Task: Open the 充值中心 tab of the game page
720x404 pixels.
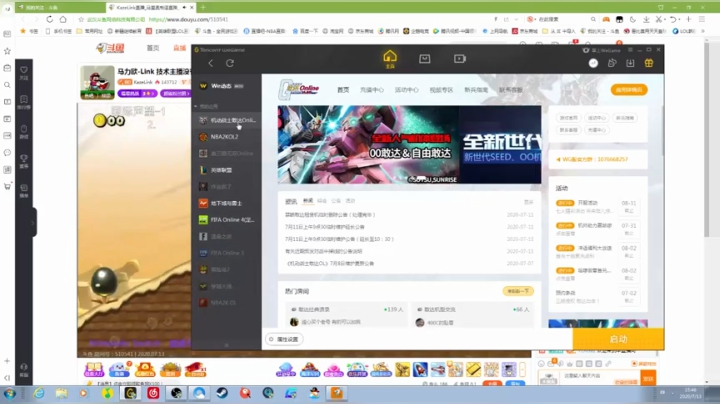Action: 372,90
